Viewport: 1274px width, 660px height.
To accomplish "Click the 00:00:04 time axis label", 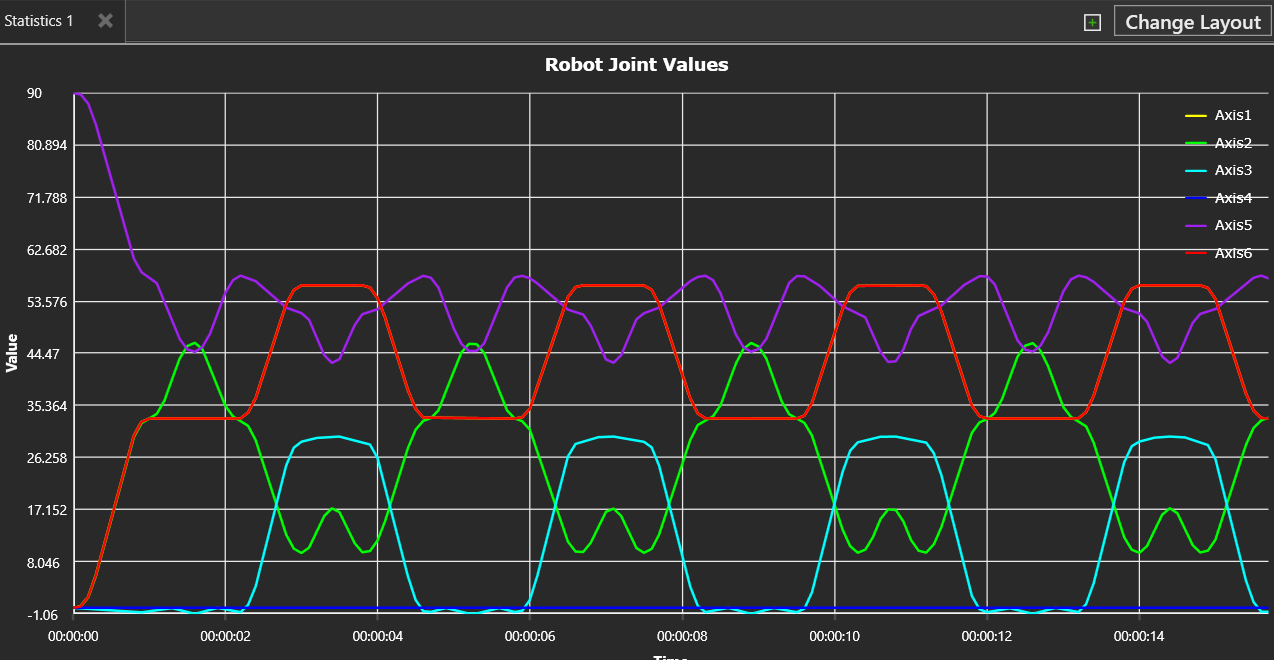I will [377, 635].
